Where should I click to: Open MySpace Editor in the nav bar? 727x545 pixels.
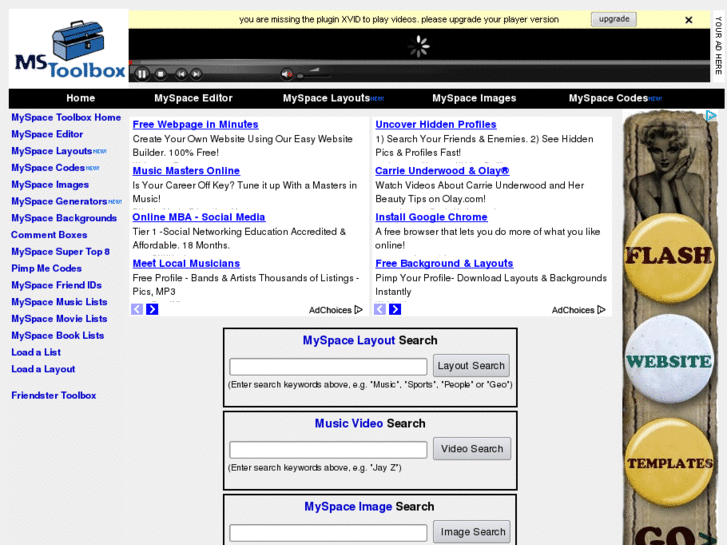[193, 98]
